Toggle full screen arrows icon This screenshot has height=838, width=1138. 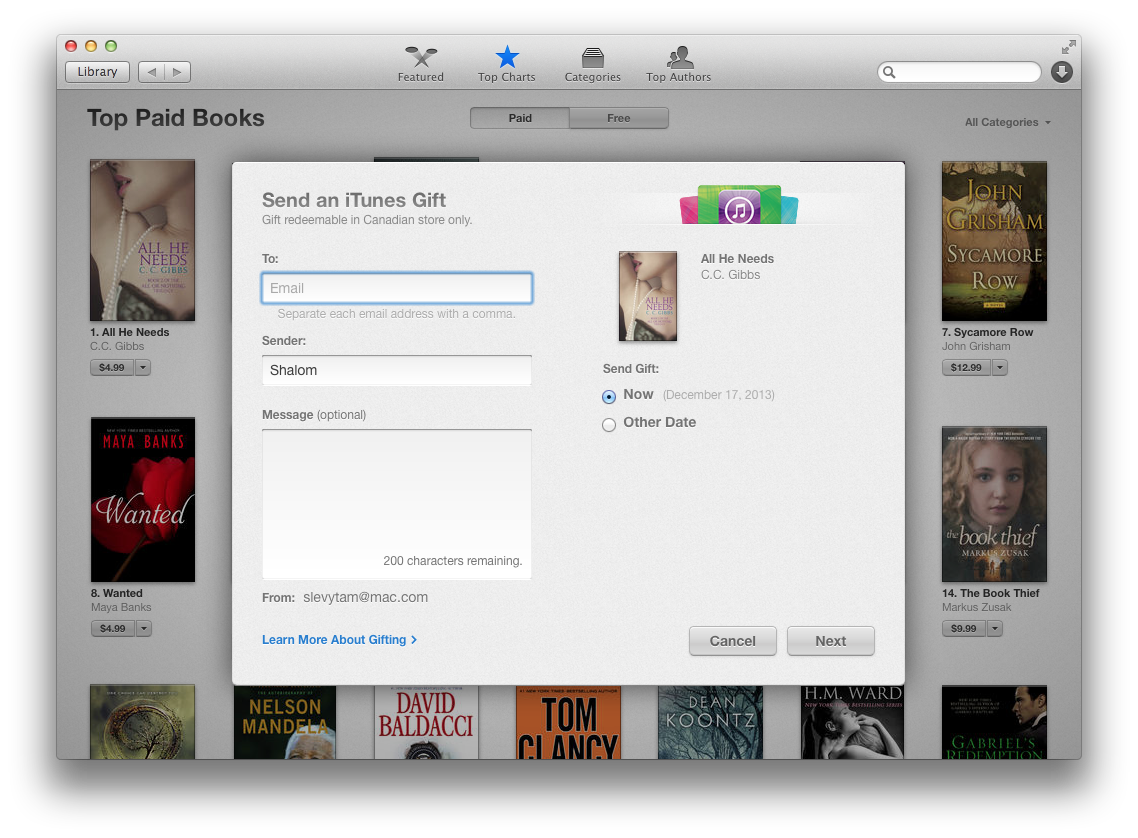1068,47
